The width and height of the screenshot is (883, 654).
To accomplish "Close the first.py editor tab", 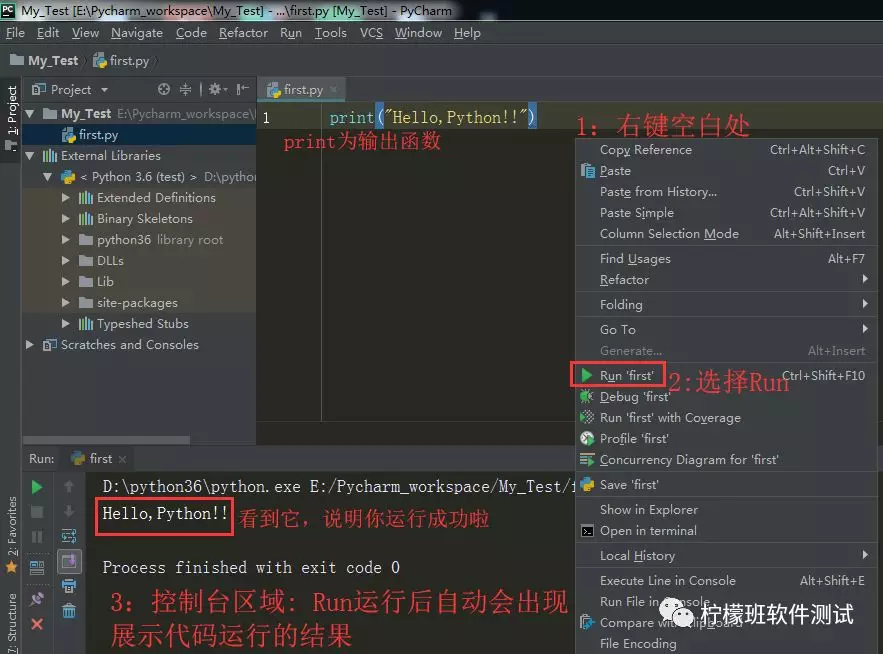I will click(334, 90).
